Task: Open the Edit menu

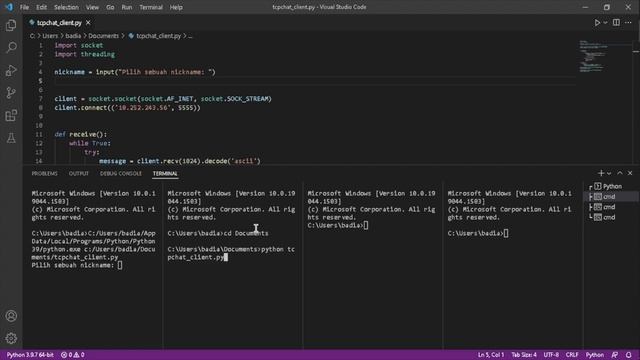Action: point(41,7)
